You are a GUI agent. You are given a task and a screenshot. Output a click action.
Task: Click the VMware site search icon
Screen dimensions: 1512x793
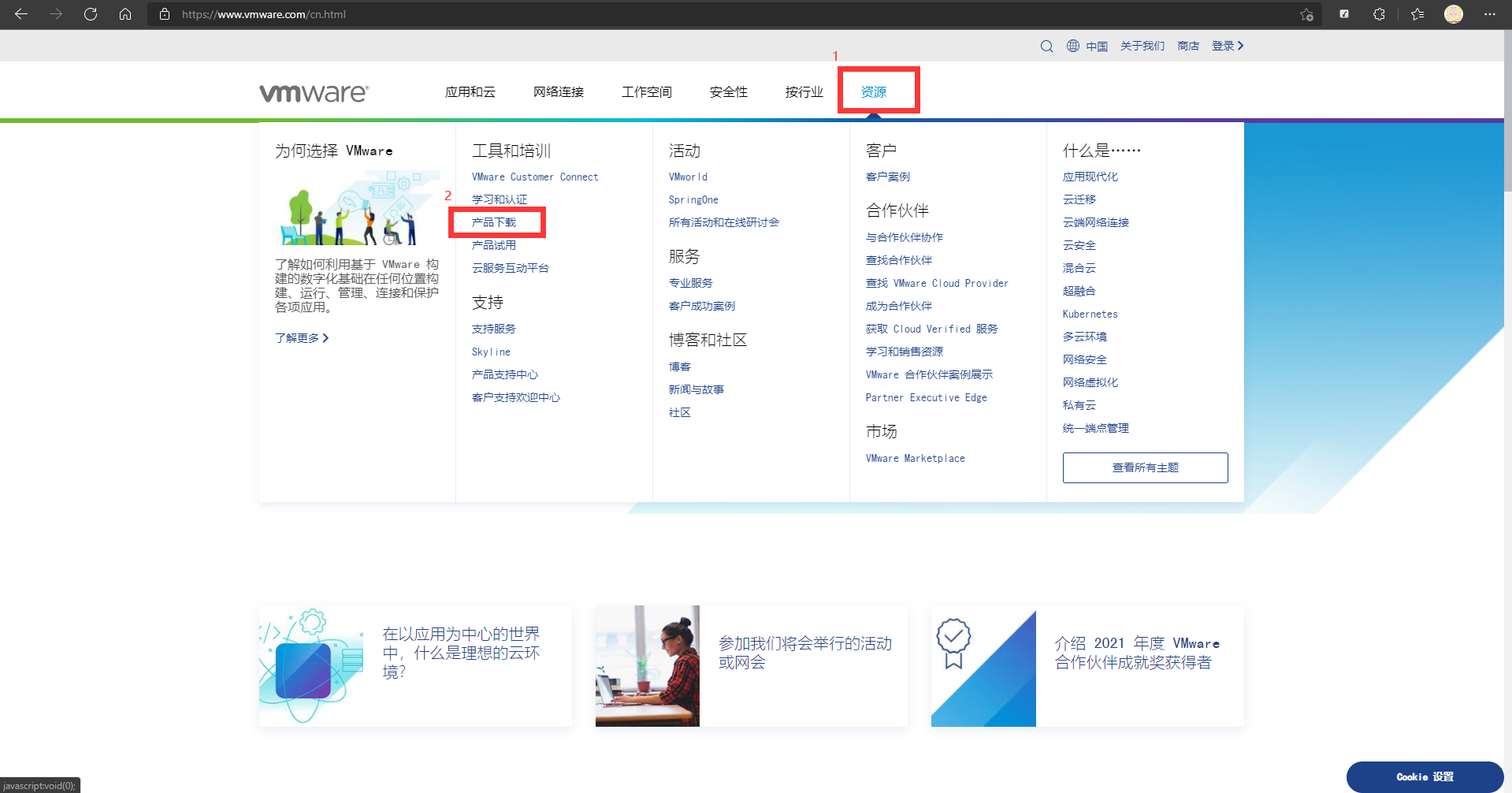1046,46
